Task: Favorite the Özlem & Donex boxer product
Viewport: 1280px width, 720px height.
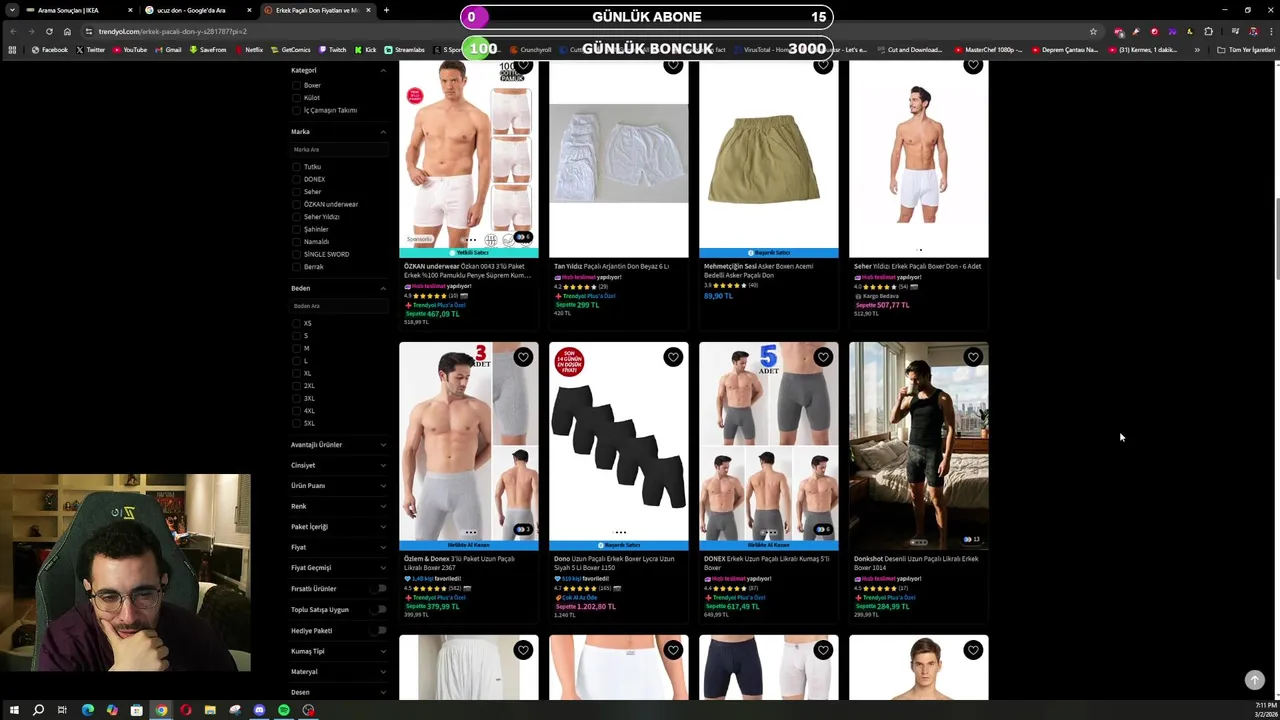Action: [x=523, y=357]
